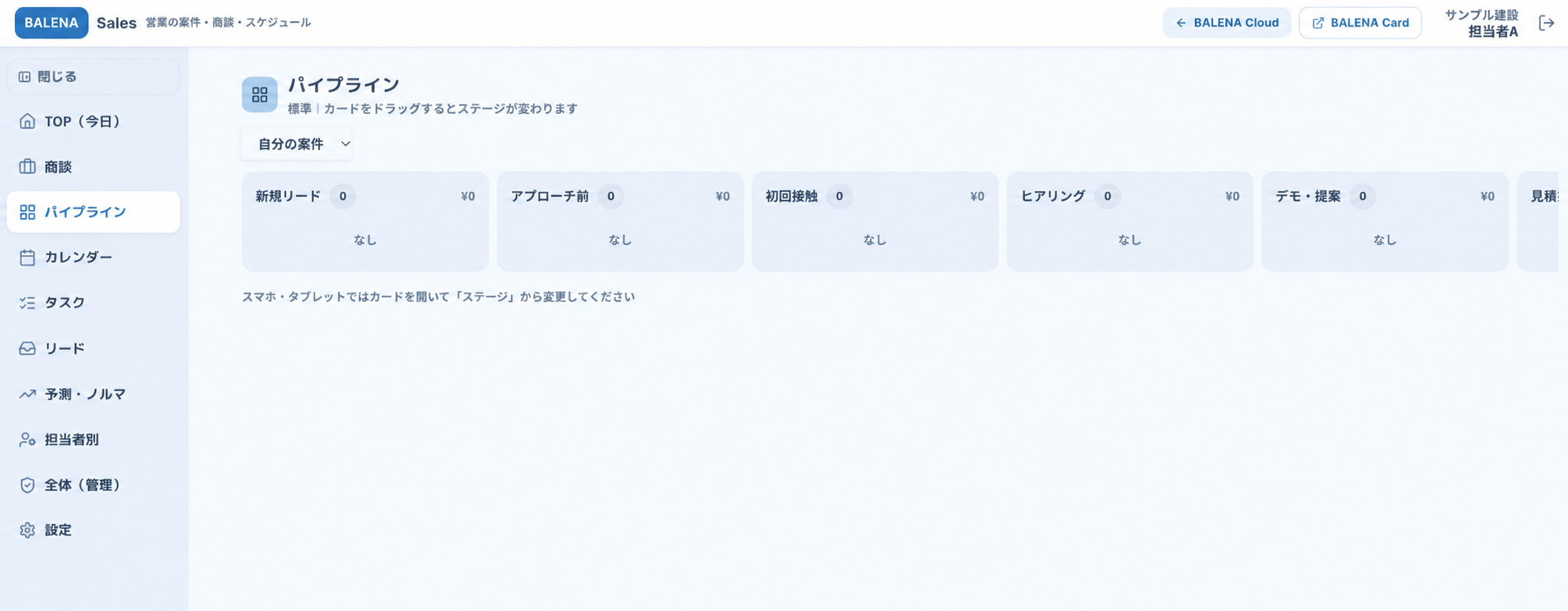Click the logout icon at top right
Image resolution: width=1568 pixels, height=611 pixels.
(x=1546, y=23)
